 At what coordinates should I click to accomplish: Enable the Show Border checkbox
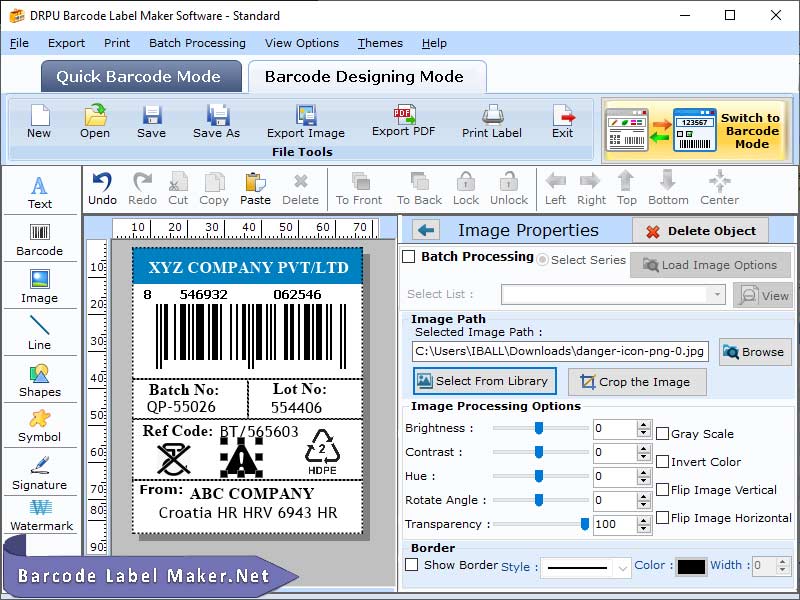(412, 565)
